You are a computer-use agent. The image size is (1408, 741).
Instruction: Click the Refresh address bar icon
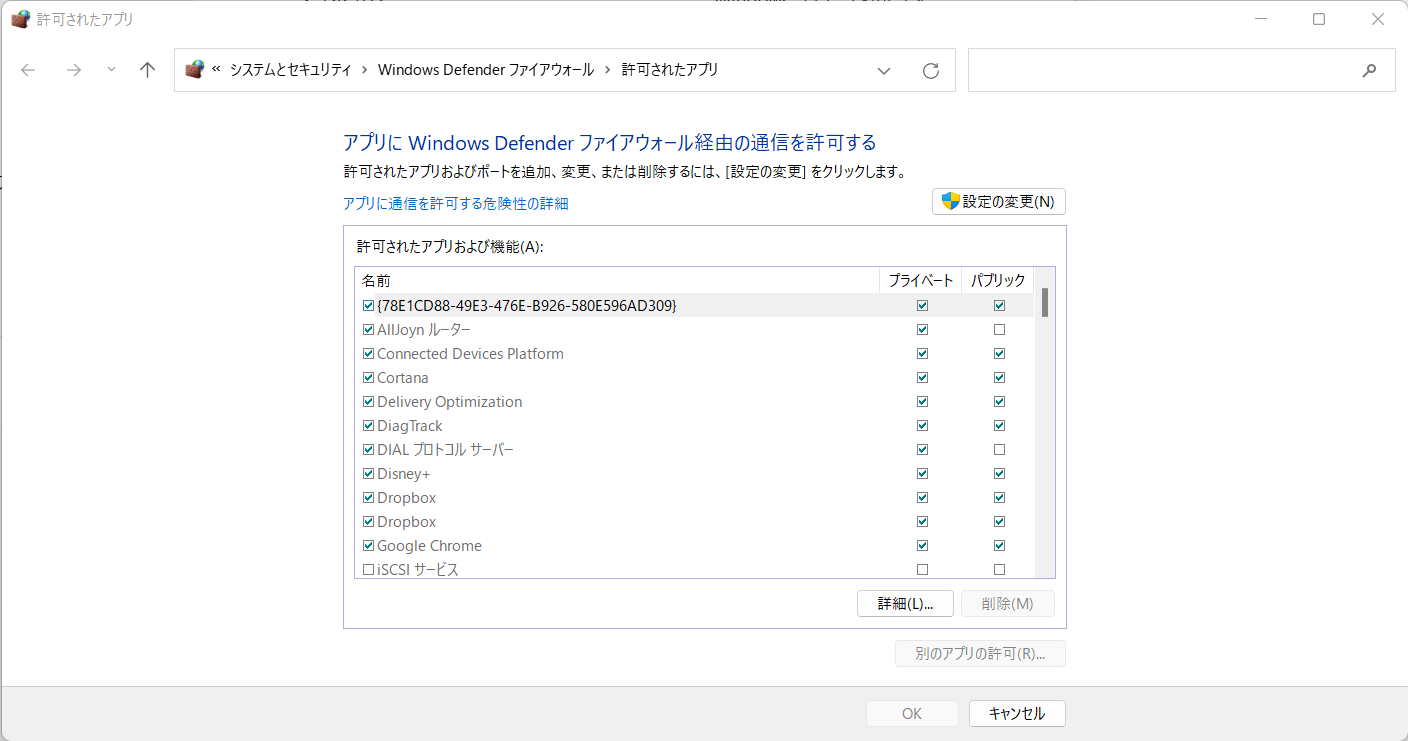pos(931,70)
